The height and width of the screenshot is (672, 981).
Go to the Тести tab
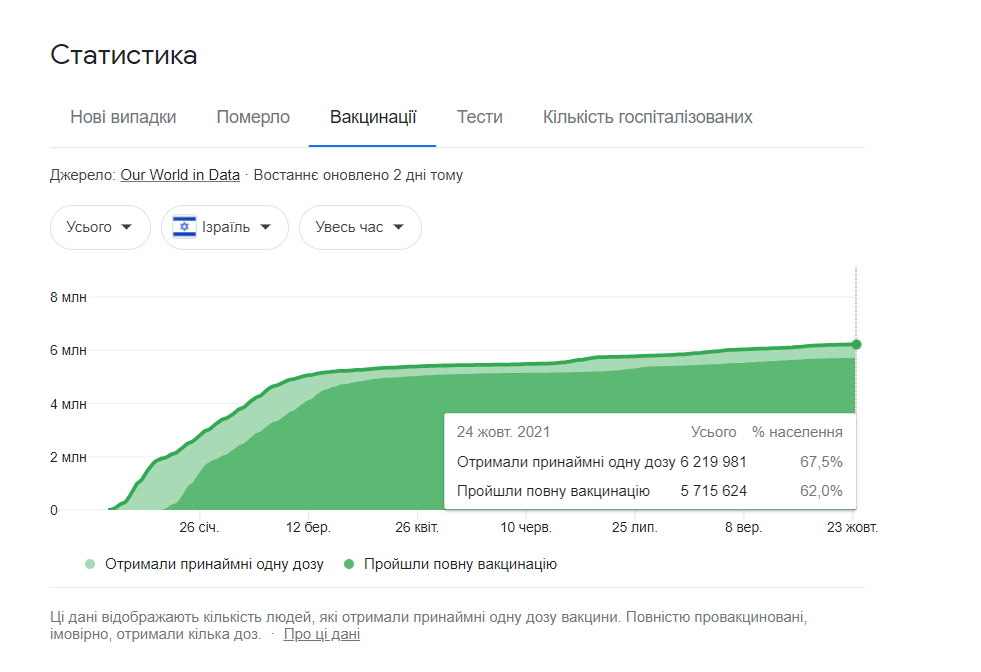point(480,117)
